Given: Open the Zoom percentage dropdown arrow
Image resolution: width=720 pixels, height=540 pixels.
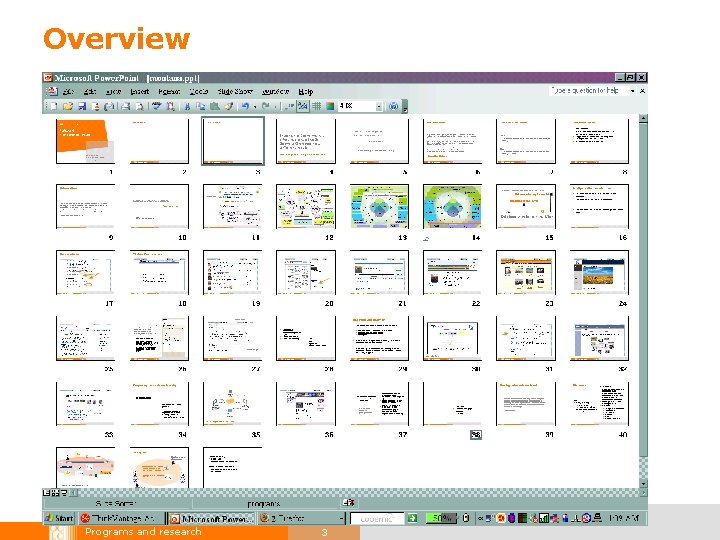Looking at the screenshot, I should click(x=379, y=107).
